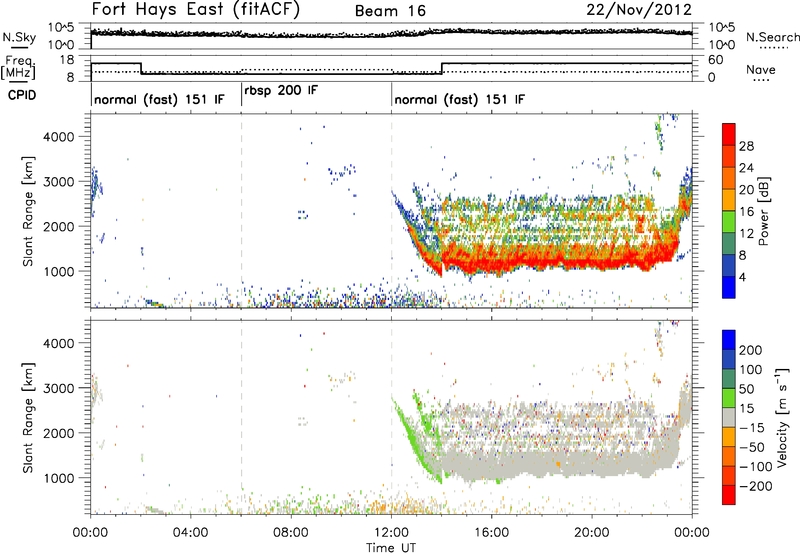Click the 04:00 time axis tick label
The image size is (800, 554).
point(190,533)
